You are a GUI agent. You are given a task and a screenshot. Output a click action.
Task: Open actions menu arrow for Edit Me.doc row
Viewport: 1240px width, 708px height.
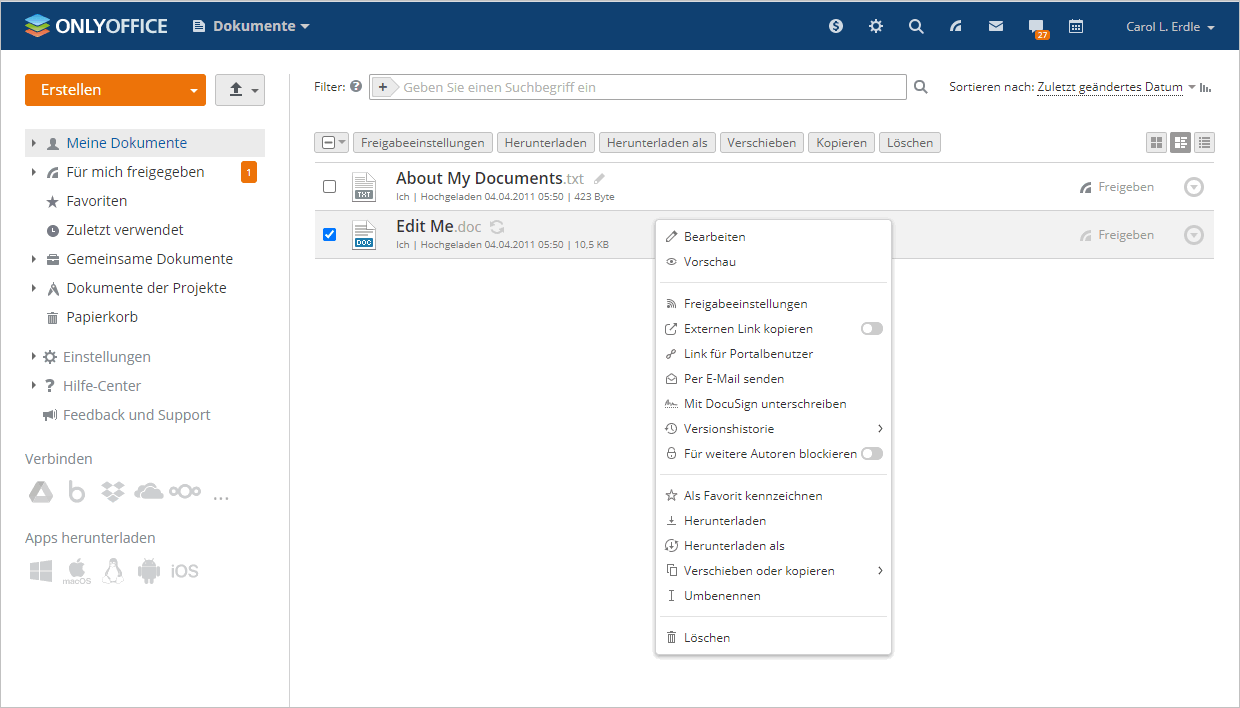pos(1194,235)
